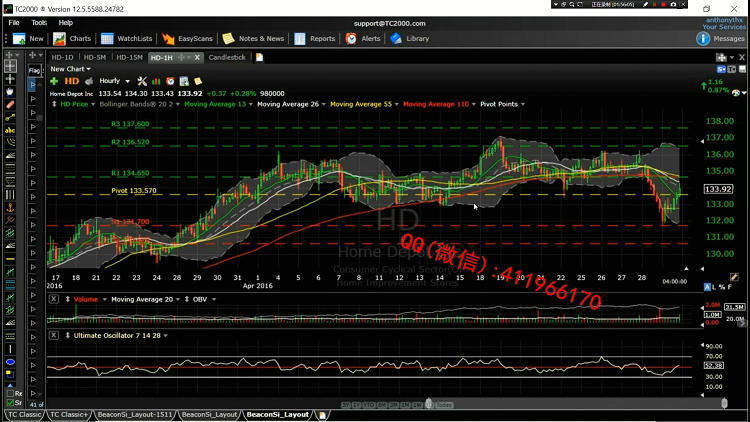Open EasyScans from the toolbar
Screen dimensions: 750x422
point(187,39)
